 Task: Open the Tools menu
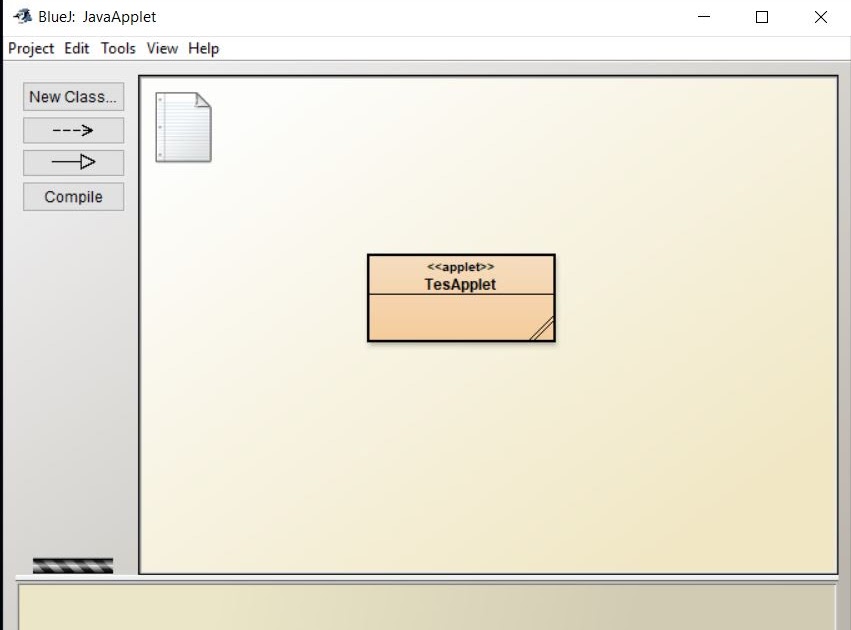point(118,48)
